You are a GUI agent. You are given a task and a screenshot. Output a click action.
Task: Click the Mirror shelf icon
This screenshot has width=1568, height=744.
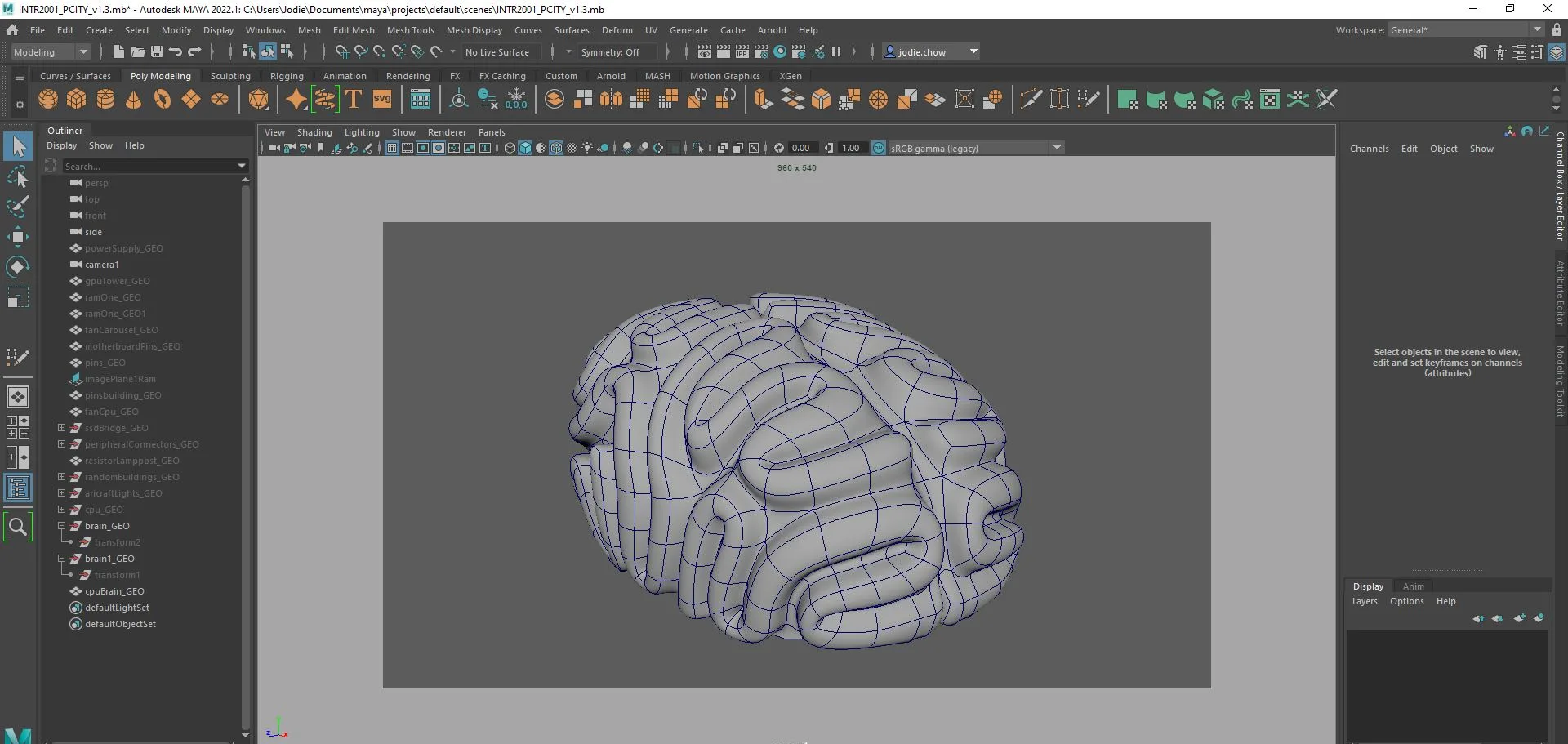(612, 100)
